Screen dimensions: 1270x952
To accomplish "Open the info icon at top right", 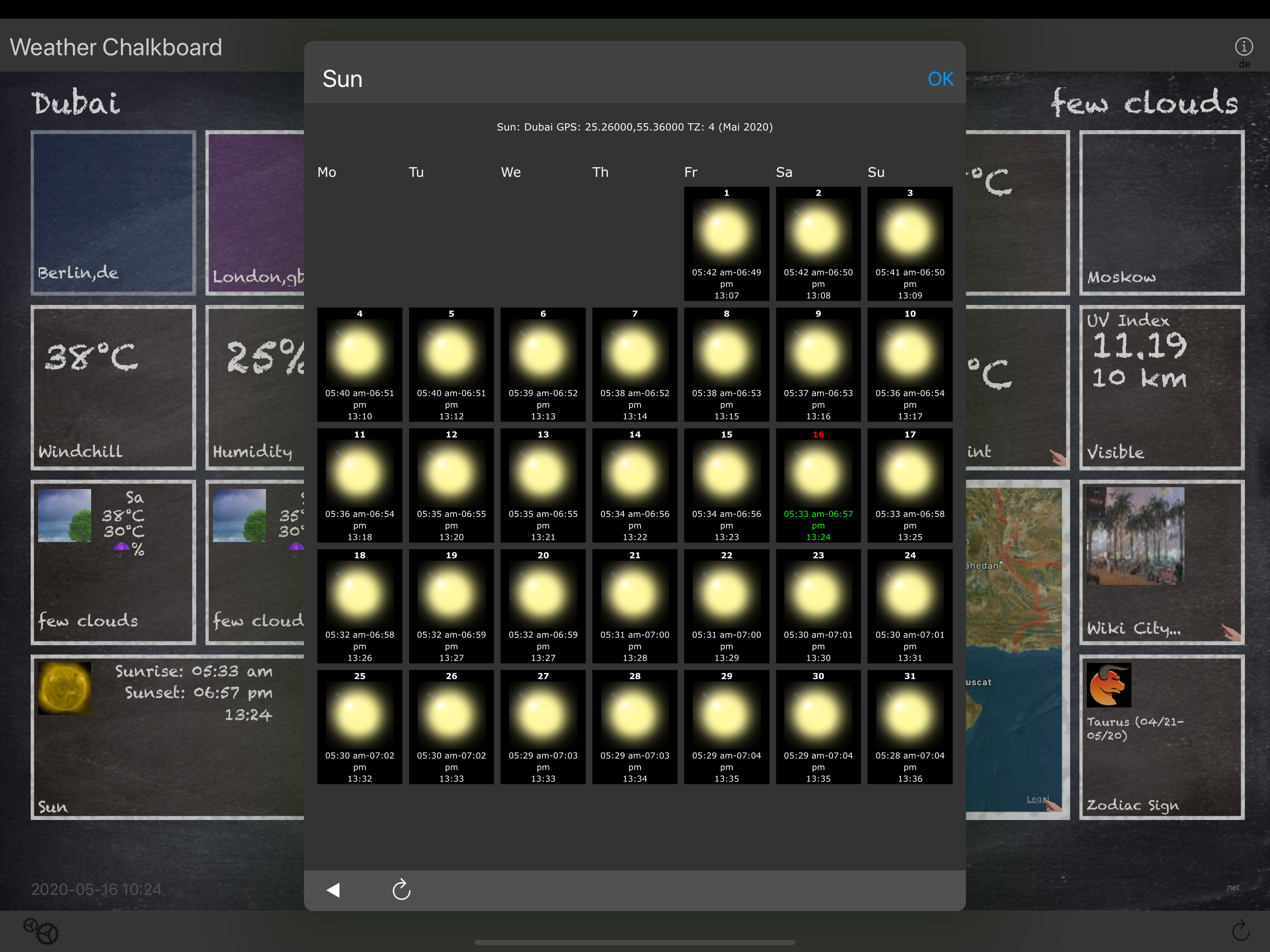I will [x=1244, y=46].
